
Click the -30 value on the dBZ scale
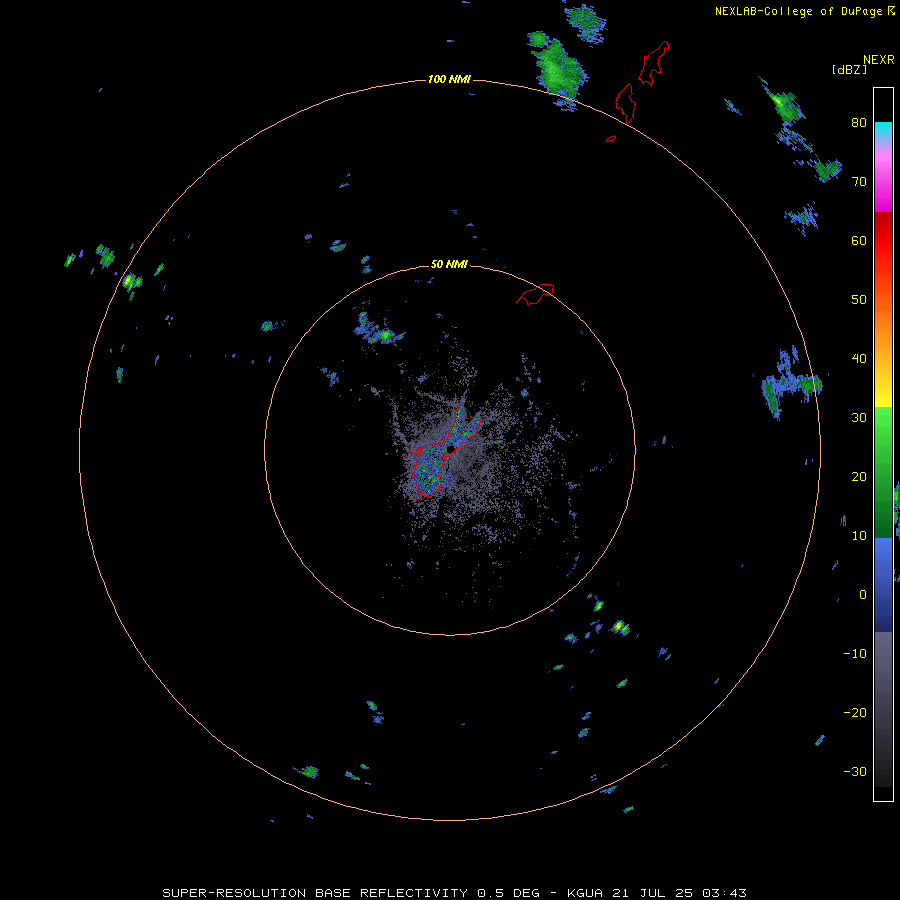click(x=855, y=771)
